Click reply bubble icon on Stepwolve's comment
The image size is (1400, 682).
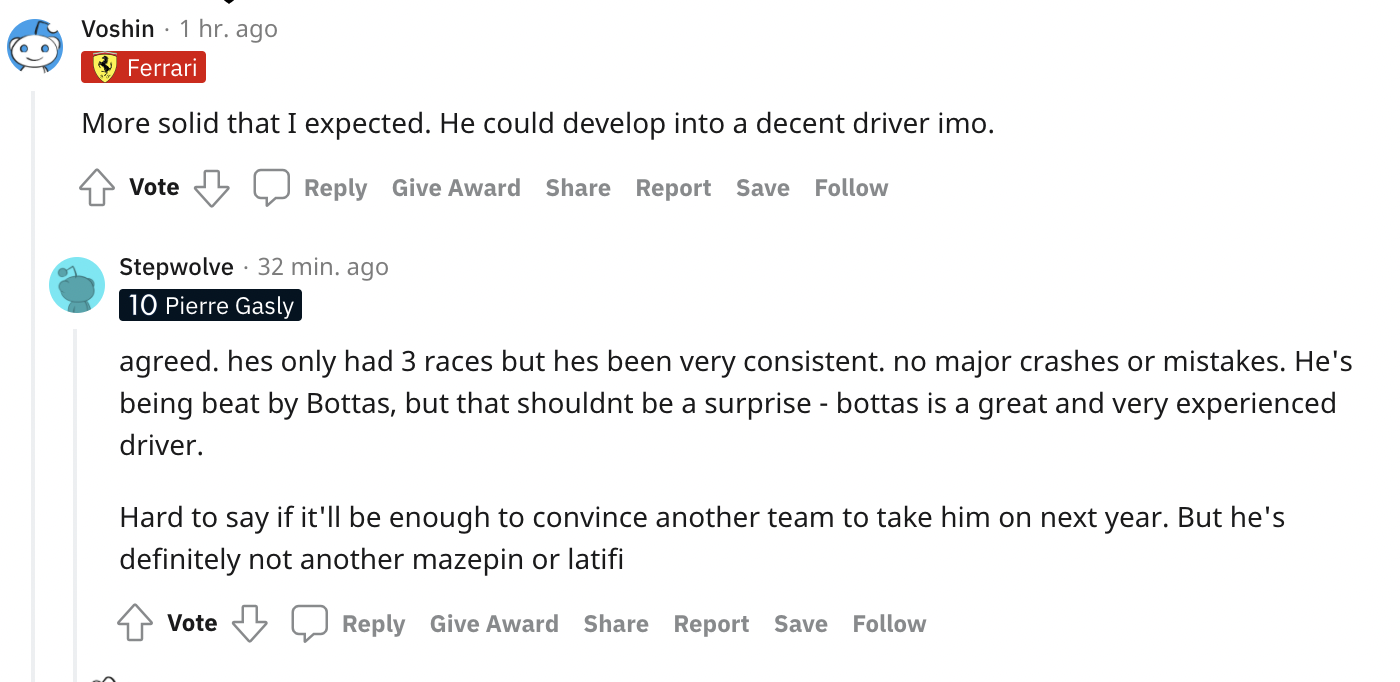(x=309, y=624)
